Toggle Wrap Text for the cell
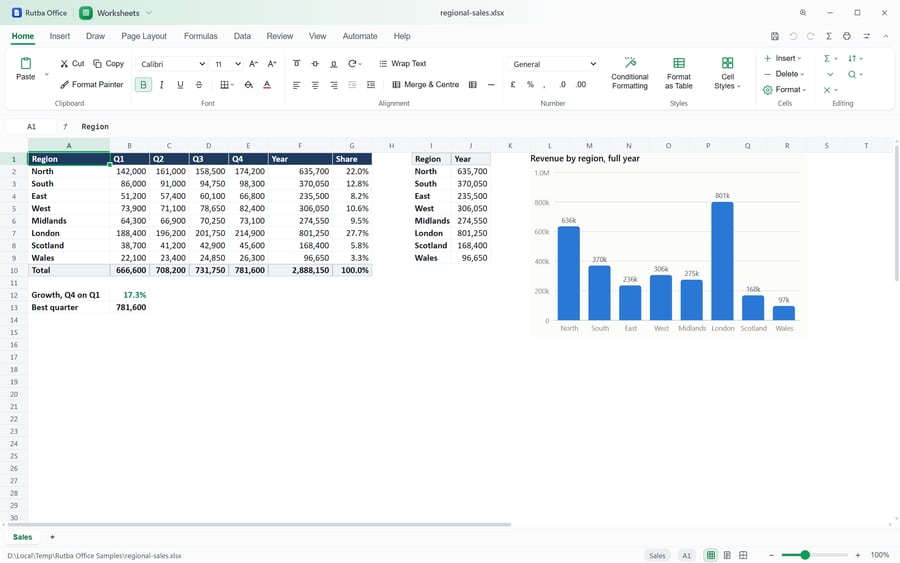Screen dimensions: 900x563 click(403, 64)
